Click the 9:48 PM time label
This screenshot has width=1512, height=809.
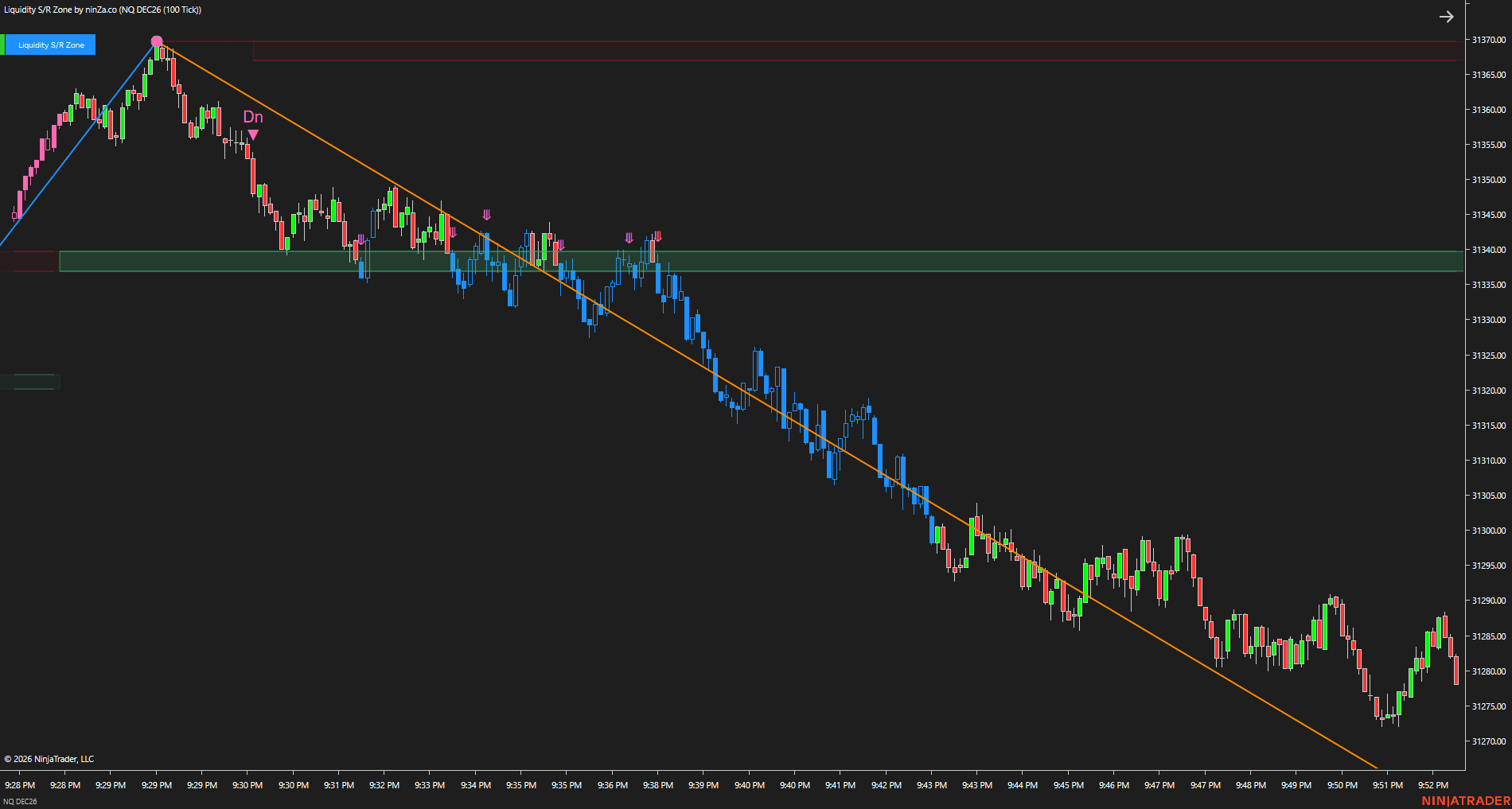(1251, 785)
